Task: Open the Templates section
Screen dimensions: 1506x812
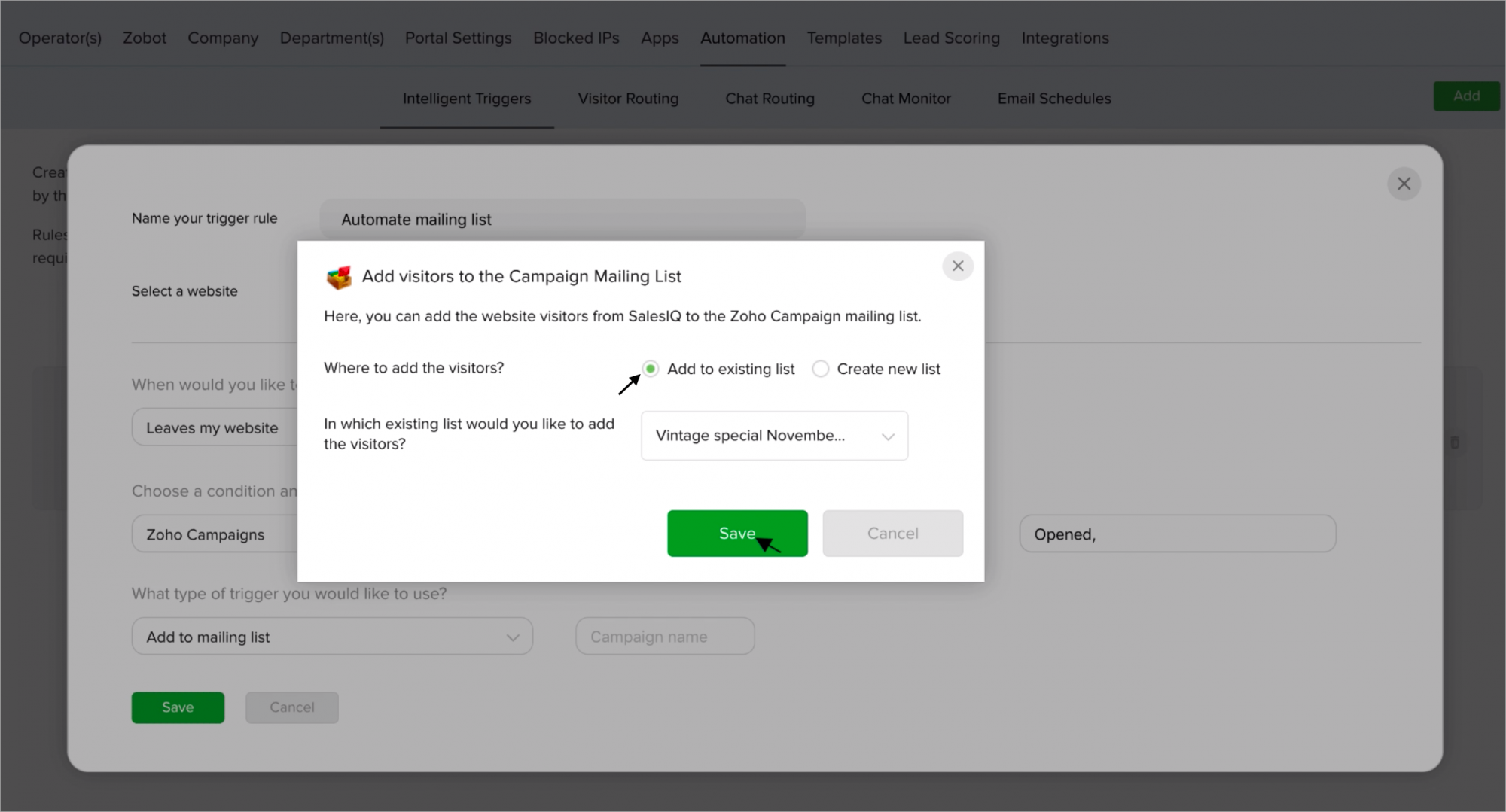Action: pos(844,38)
